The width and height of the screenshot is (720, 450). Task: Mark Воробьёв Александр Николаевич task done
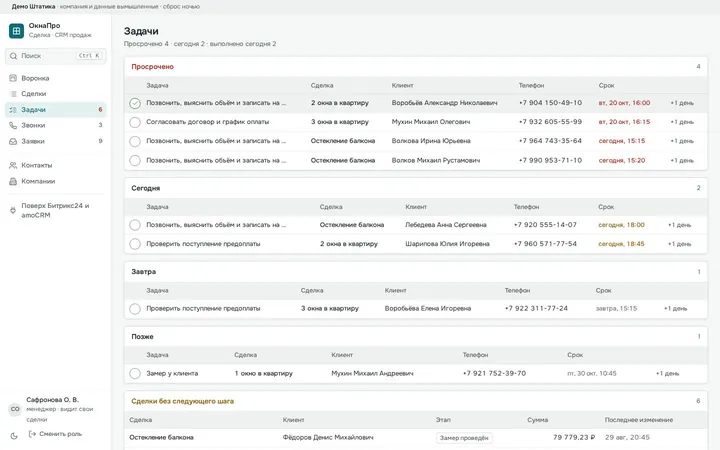(135, 103)
